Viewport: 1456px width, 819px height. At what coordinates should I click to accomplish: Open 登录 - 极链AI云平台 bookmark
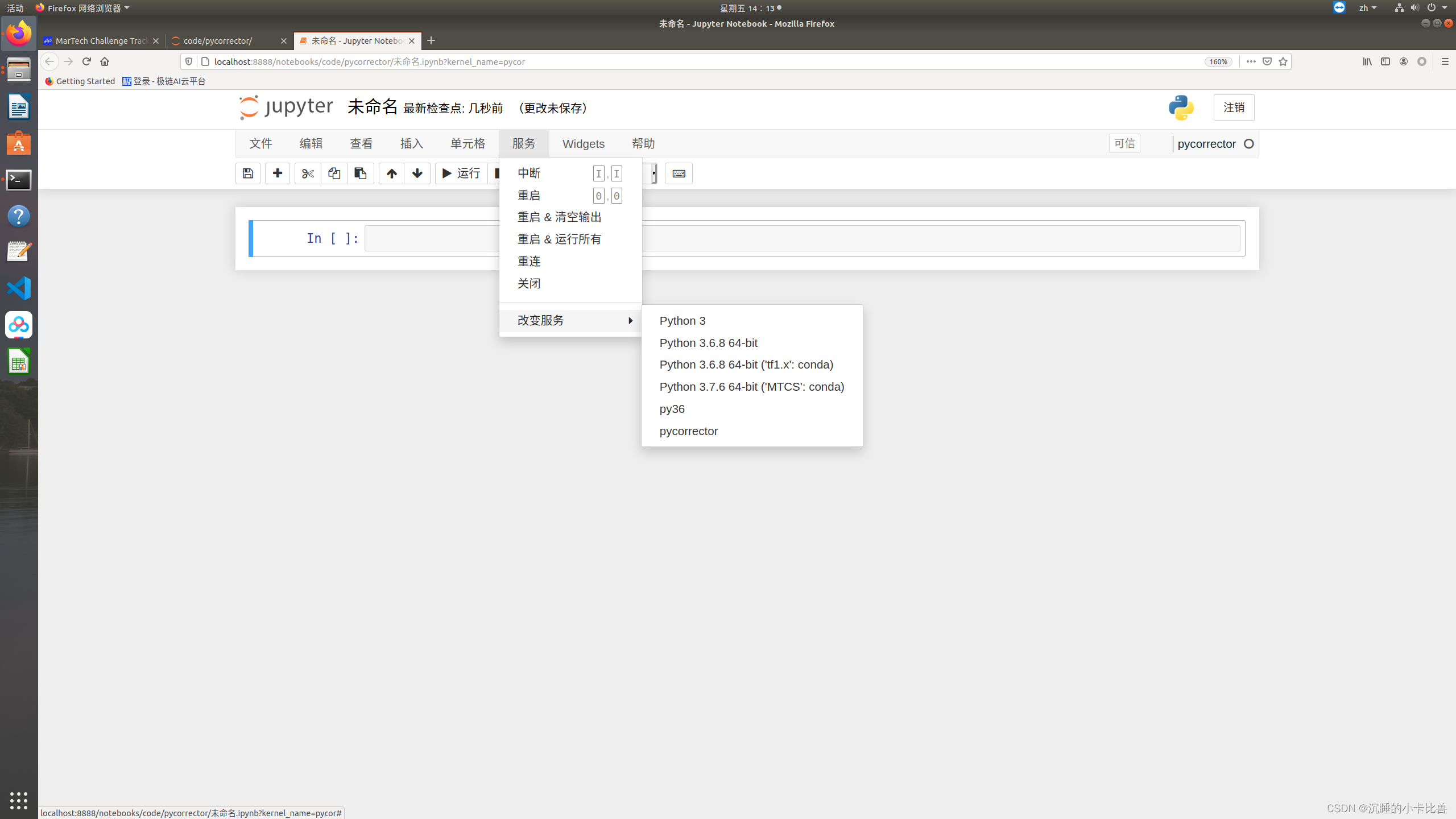164,81
